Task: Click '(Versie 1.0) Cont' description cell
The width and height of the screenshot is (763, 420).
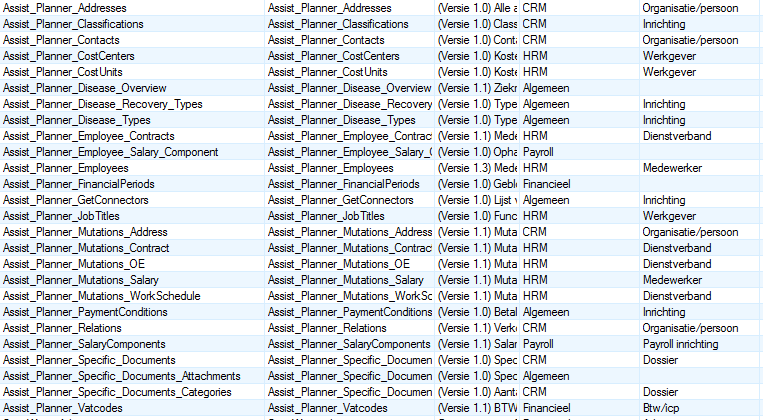Action: pyautogui.click(x=477, y=40)
